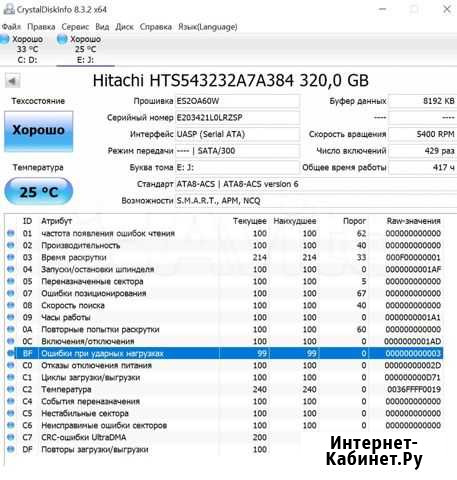This screenshot has width=457, height=480.
Task: Click the drive letter field E: J:
Action: pyautogui.click(x=237, y=168)
